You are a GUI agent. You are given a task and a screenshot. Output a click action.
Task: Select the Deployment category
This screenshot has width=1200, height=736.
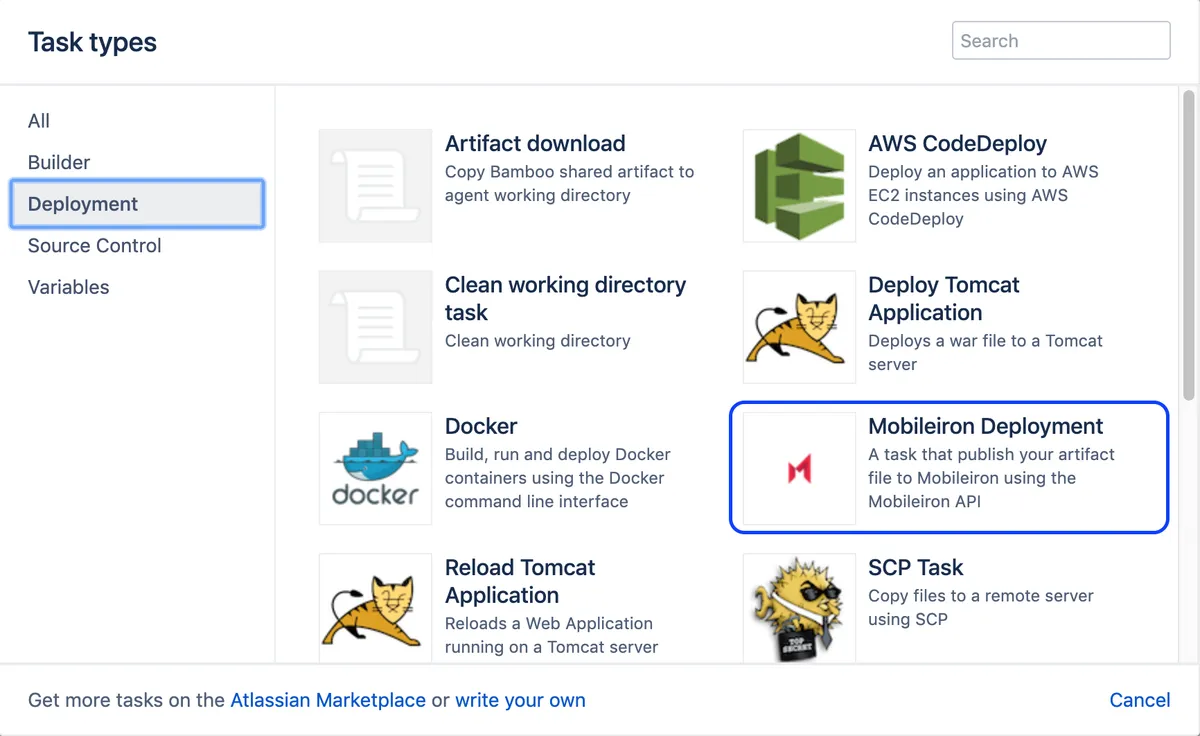[x=137, y=204]
